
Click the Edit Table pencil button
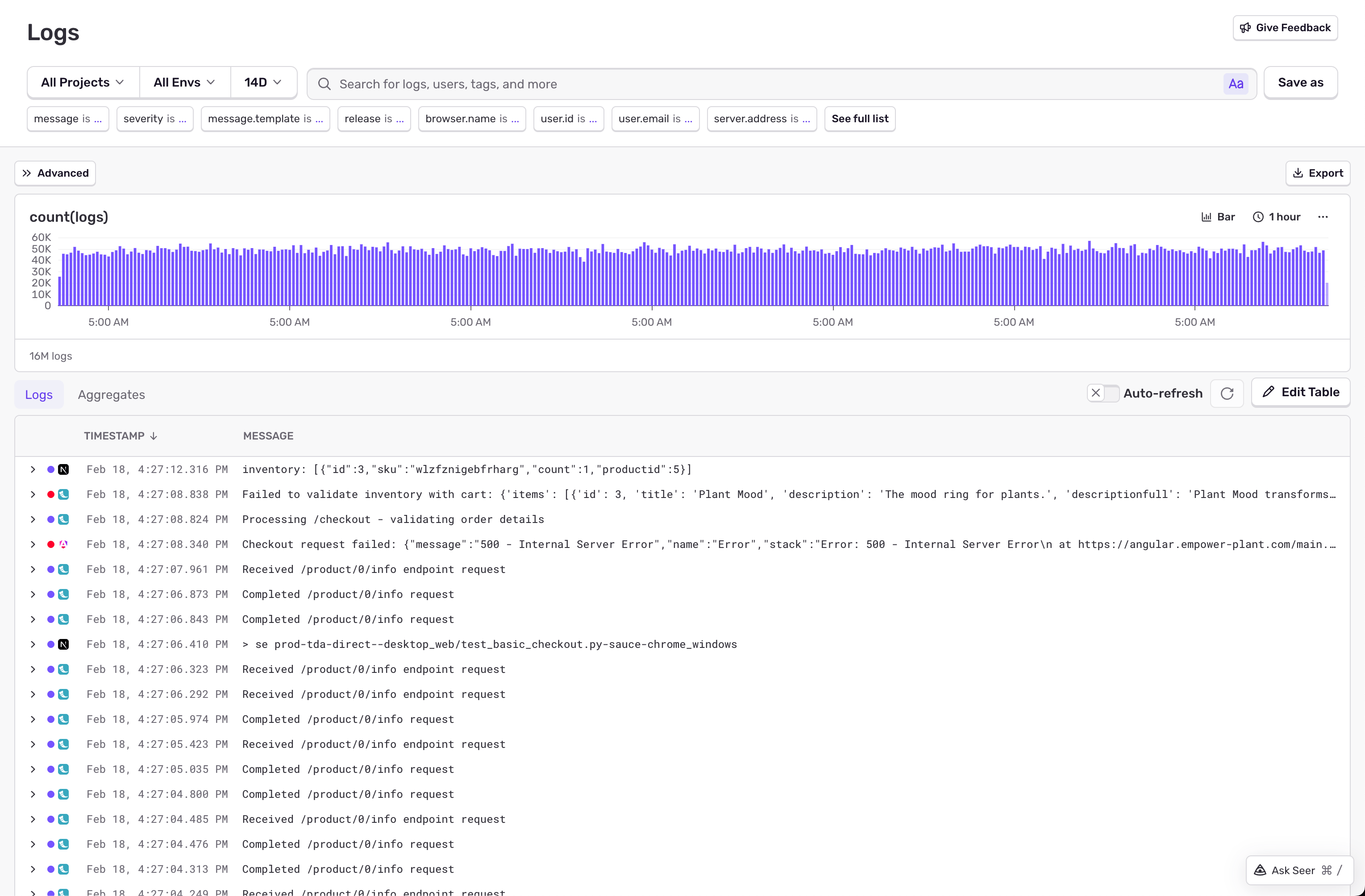[1300, 392]
